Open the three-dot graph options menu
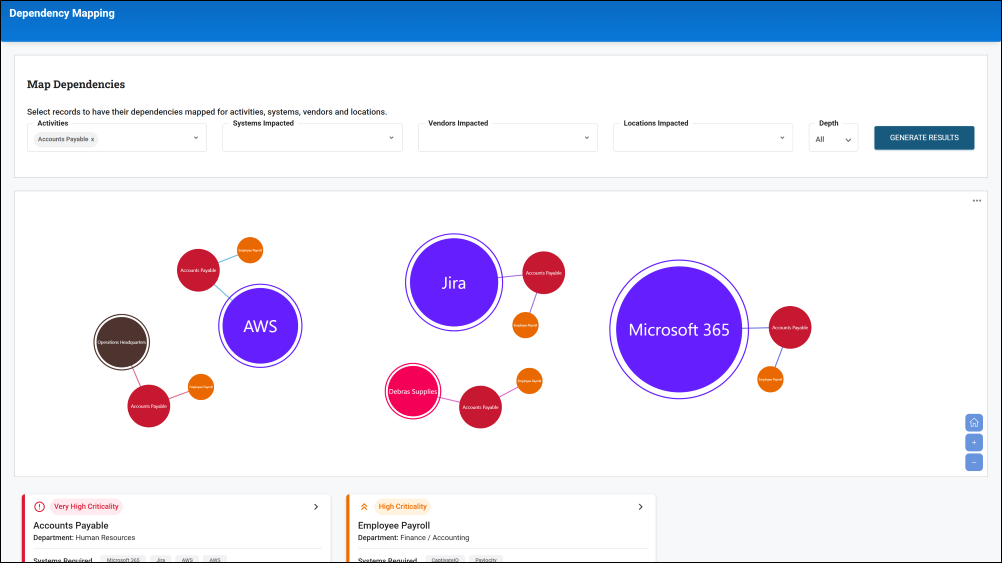Viewport: 1002px width, 563px height. pos(976,201)
